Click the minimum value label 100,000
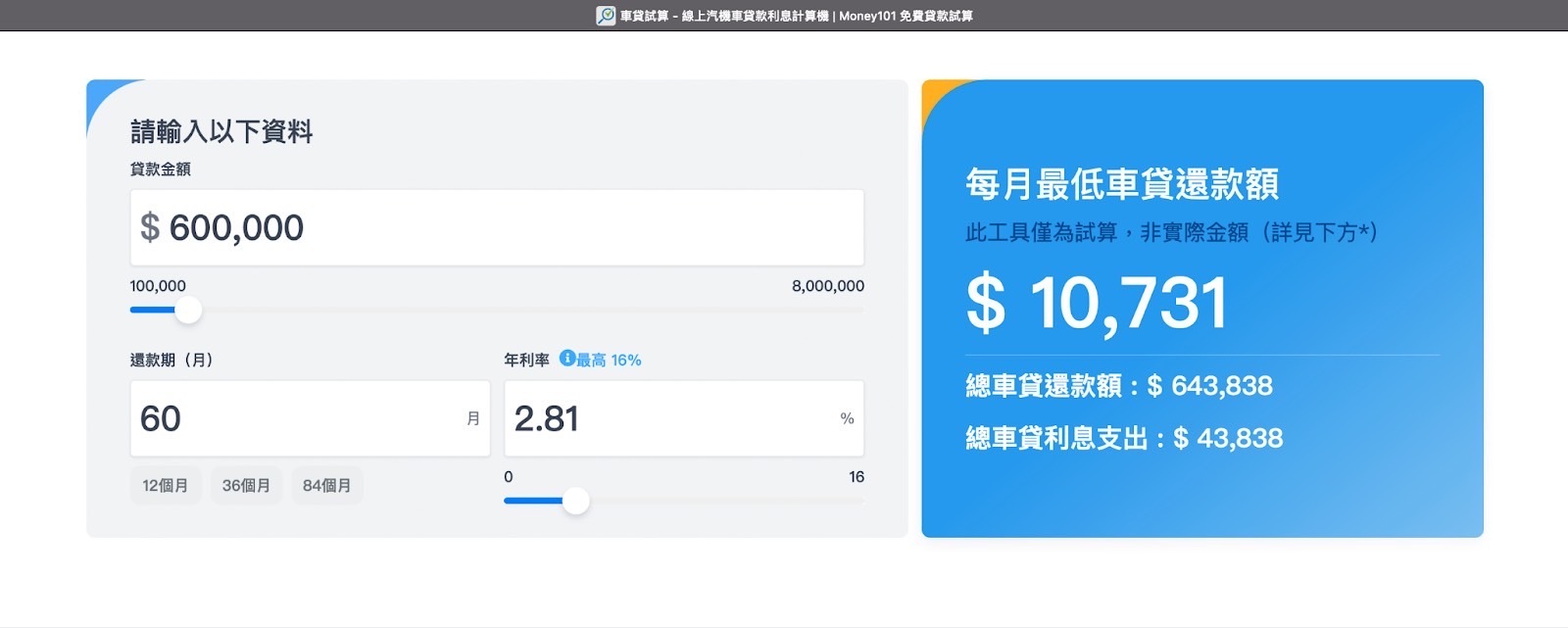Screen dimensions: 1568x628 158,286
